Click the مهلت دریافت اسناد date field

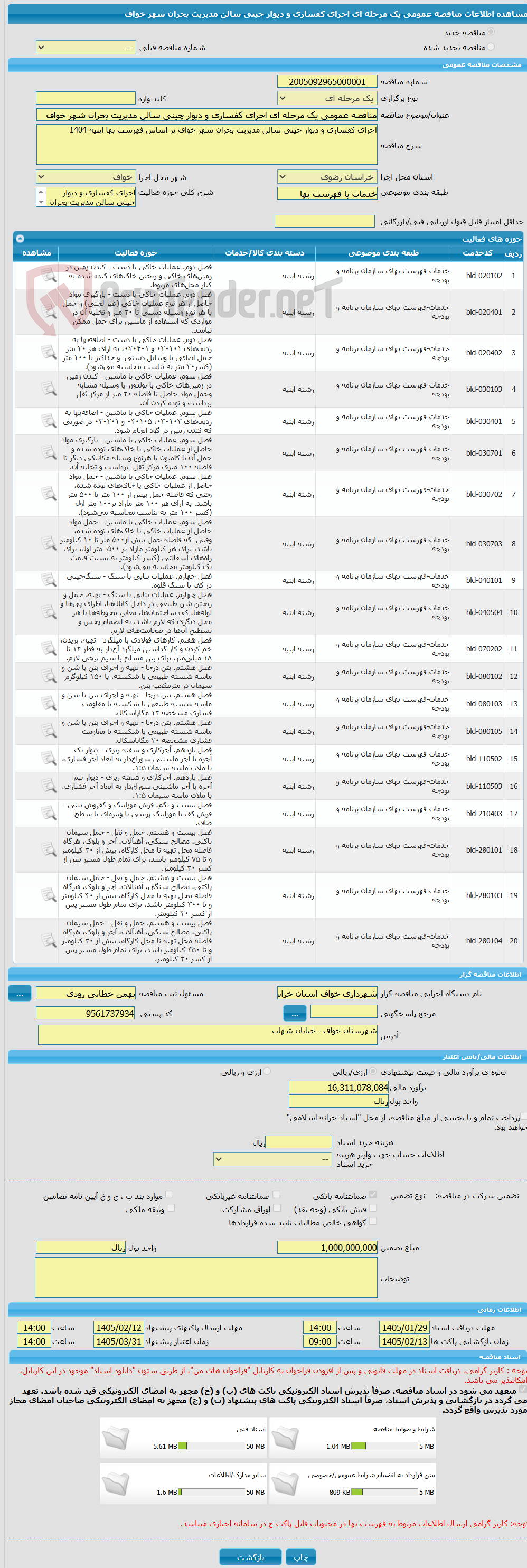404,1328
